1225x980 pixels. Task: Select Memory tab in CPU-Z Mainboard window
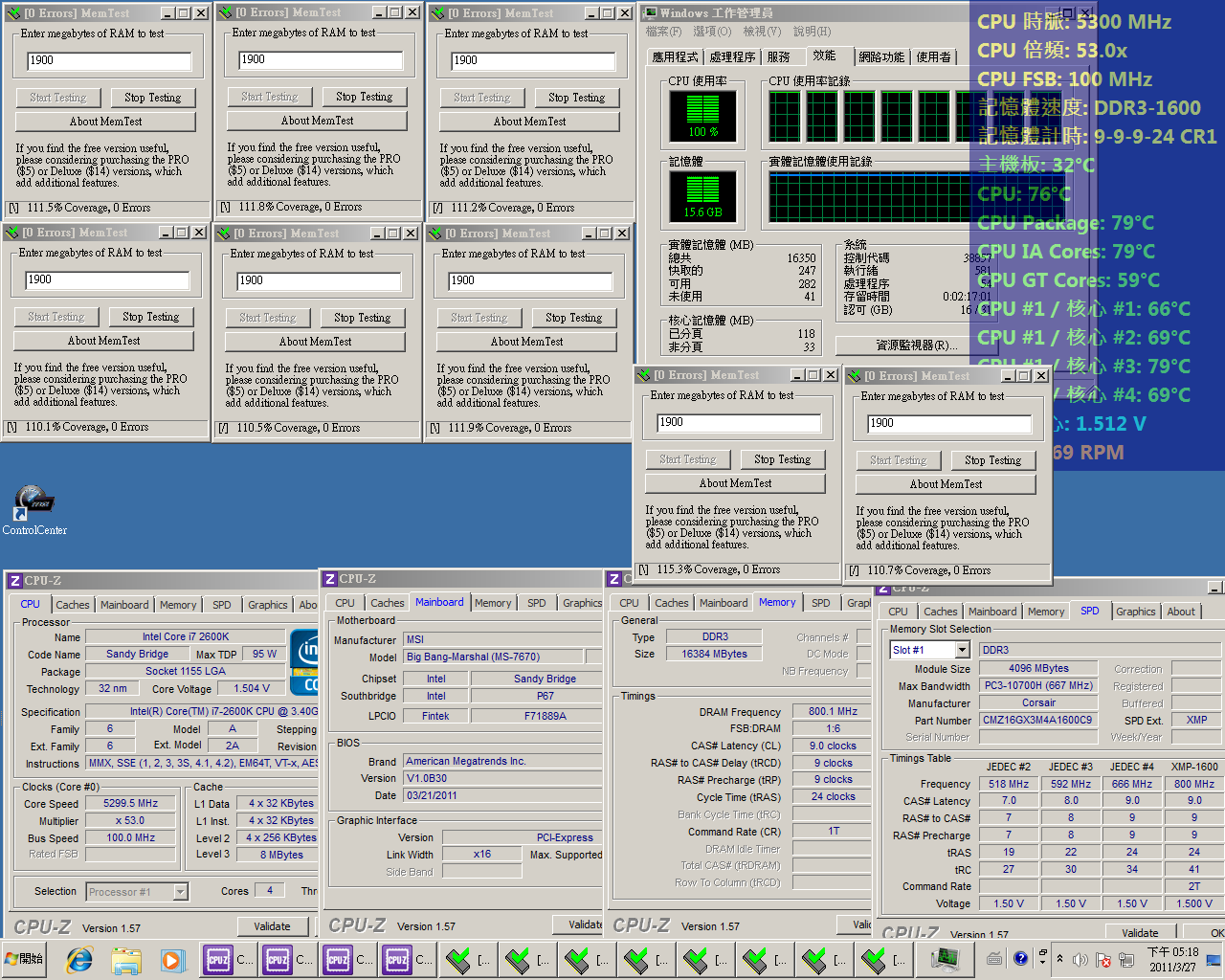[493, 603]
